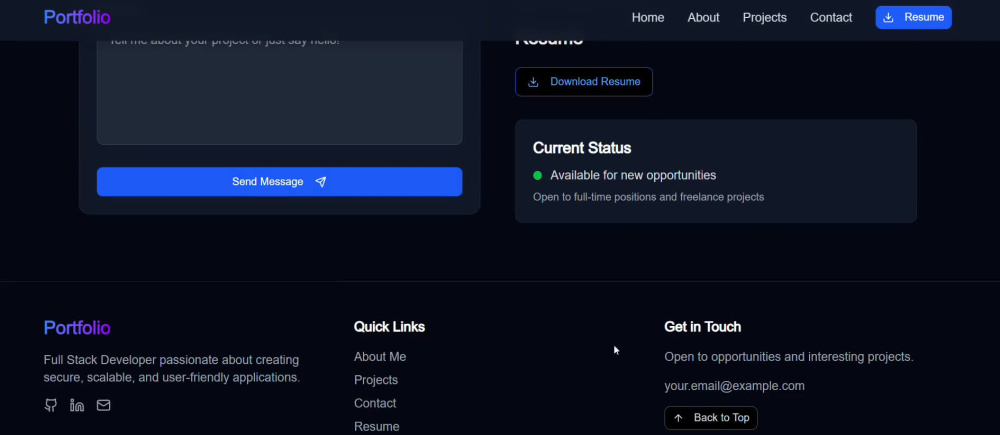Click the Full Stack Developer description text
Viewport: 1000px width, 435px height.
pos(172,369)
